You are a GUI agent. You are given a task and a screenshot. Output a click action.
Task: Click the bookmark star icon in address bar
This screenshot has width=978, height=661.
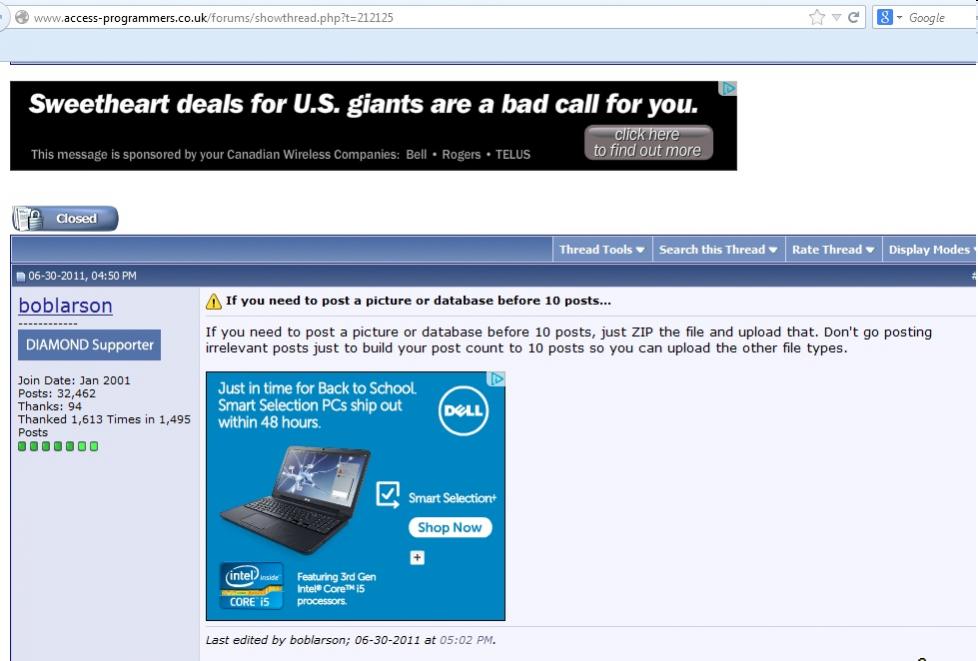pyautogui.click(x=816, y=17)
